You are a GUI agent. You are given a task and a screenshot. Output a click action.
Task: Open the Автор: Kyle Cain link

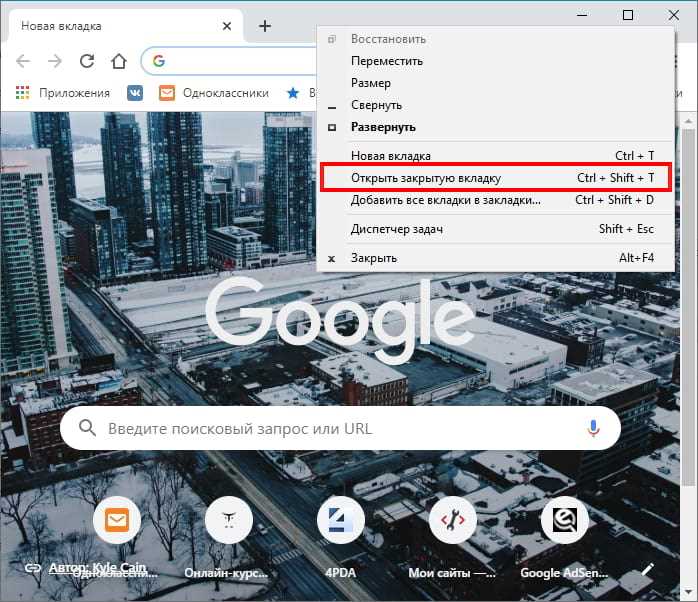[x=97, y=567]
